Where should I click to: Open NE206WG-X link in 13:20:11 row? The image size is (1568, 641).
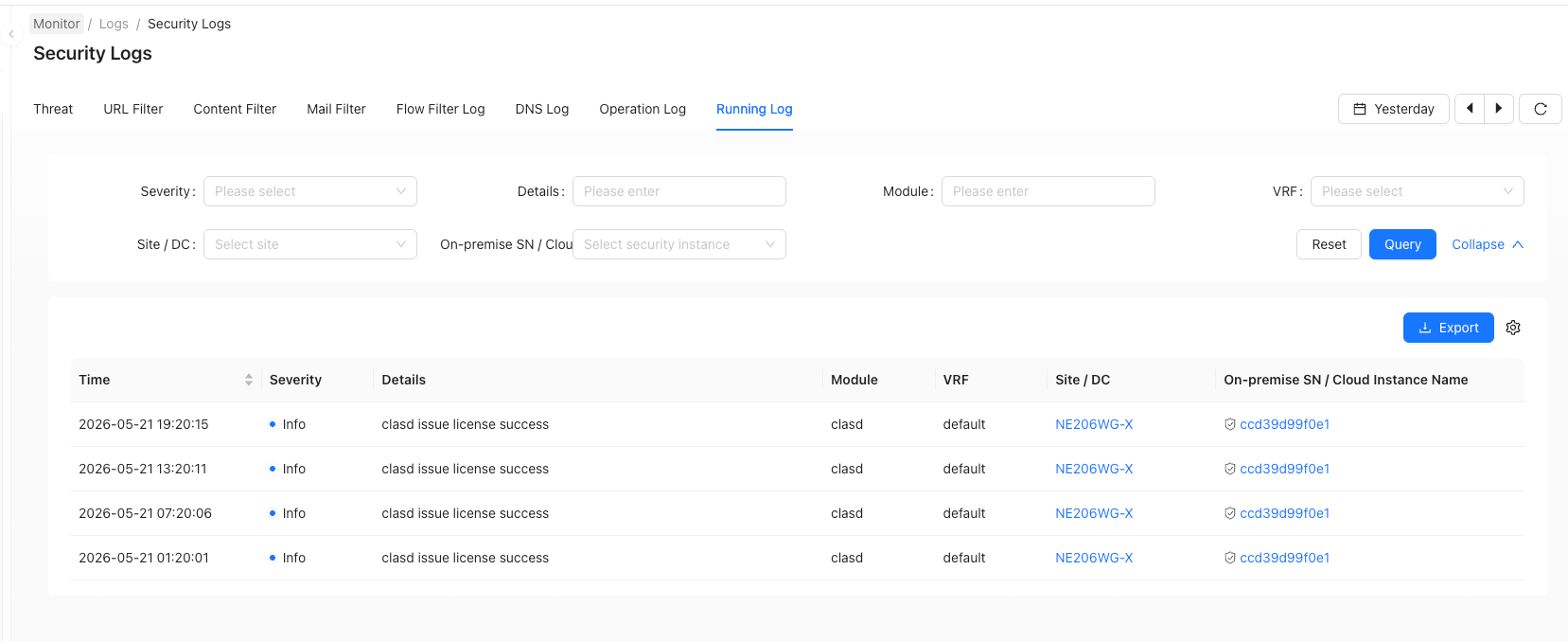pos(1094,469)
